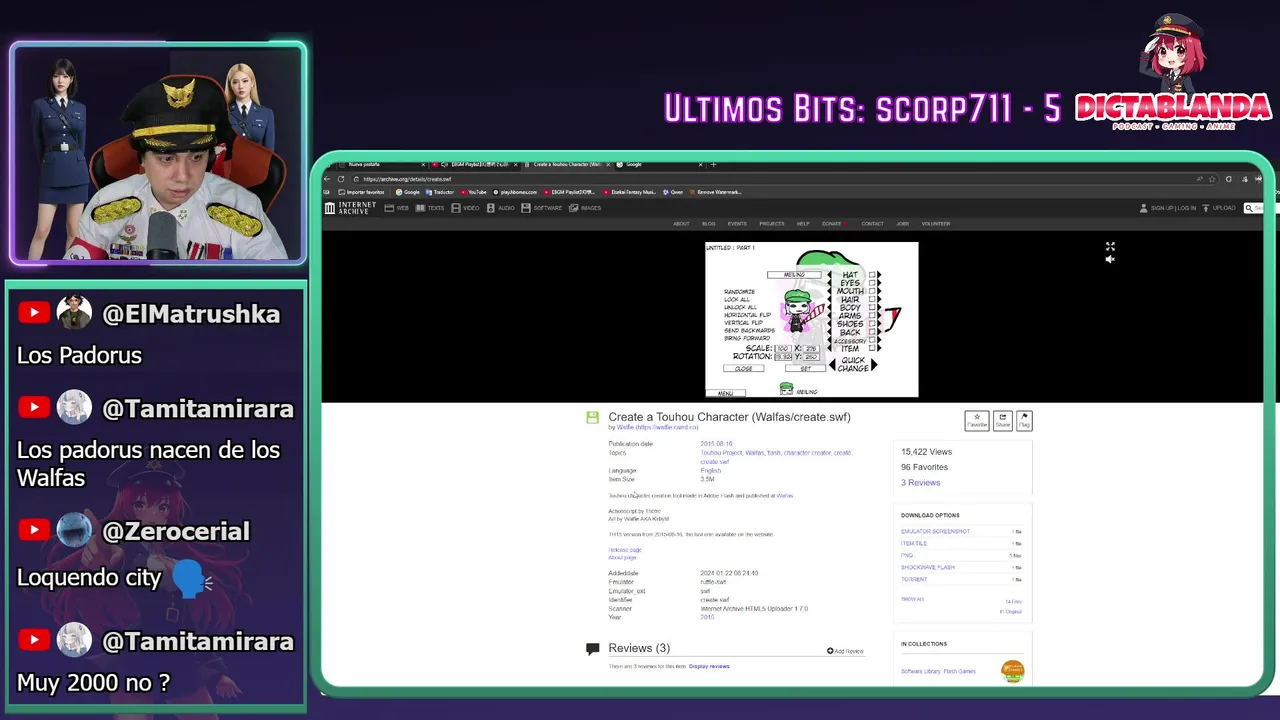
Task: Open the BLOG menu item
Action: [708, 223]
